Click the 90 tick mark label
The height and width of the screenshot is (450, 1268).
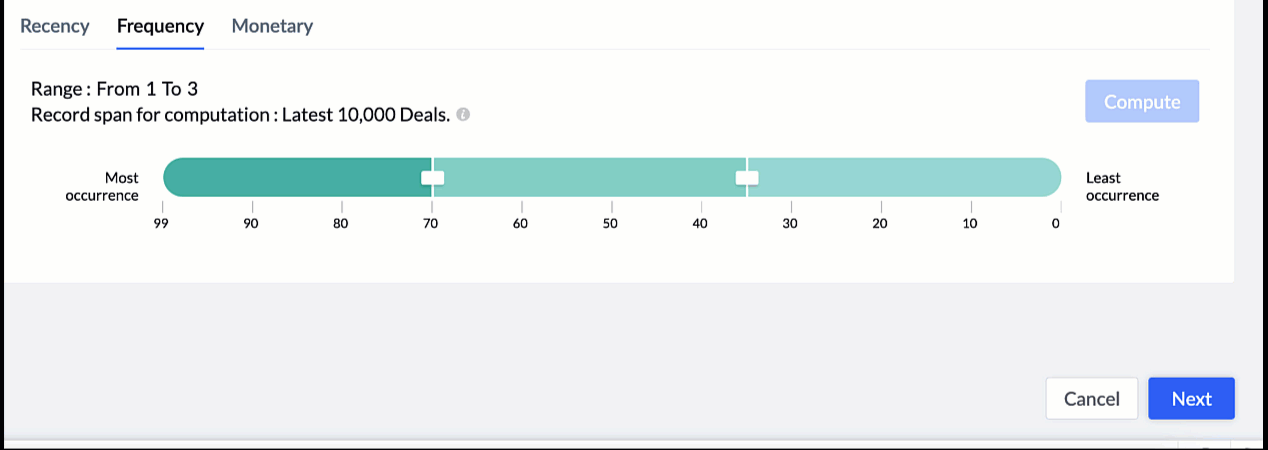251,223
